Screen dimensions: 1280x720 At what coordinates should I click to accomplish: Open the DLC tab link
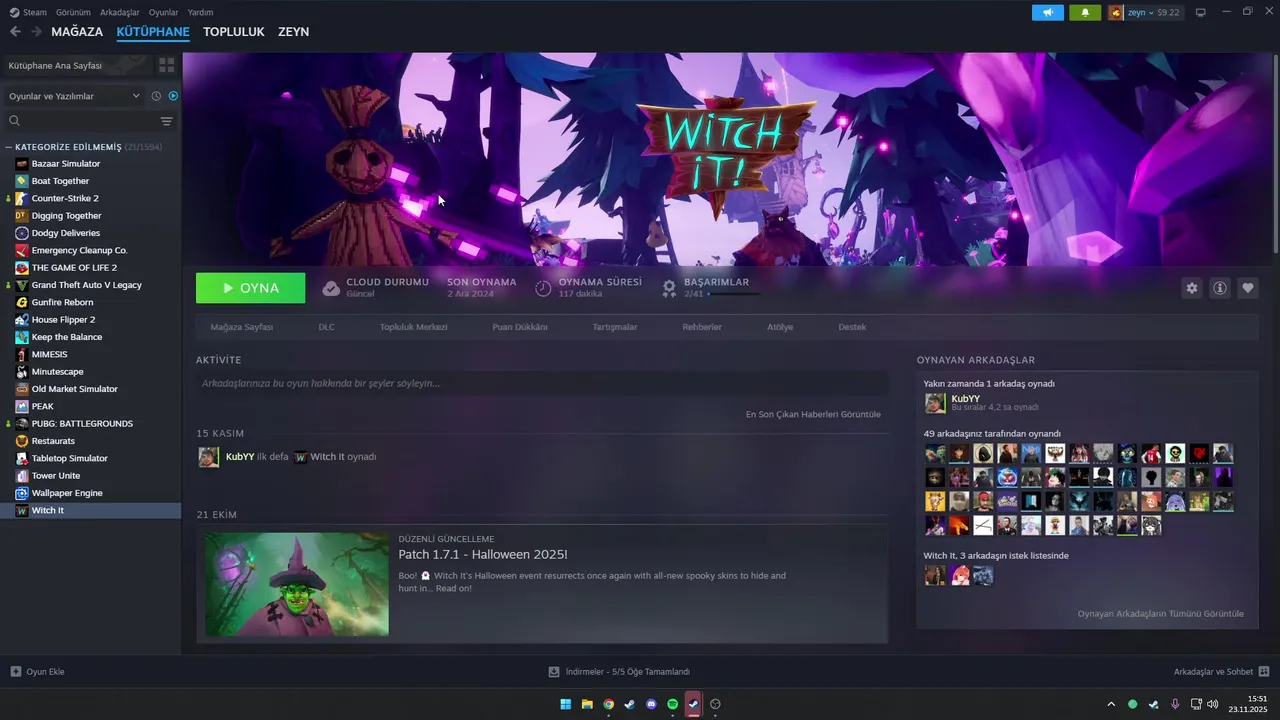[x=327, y=327]
